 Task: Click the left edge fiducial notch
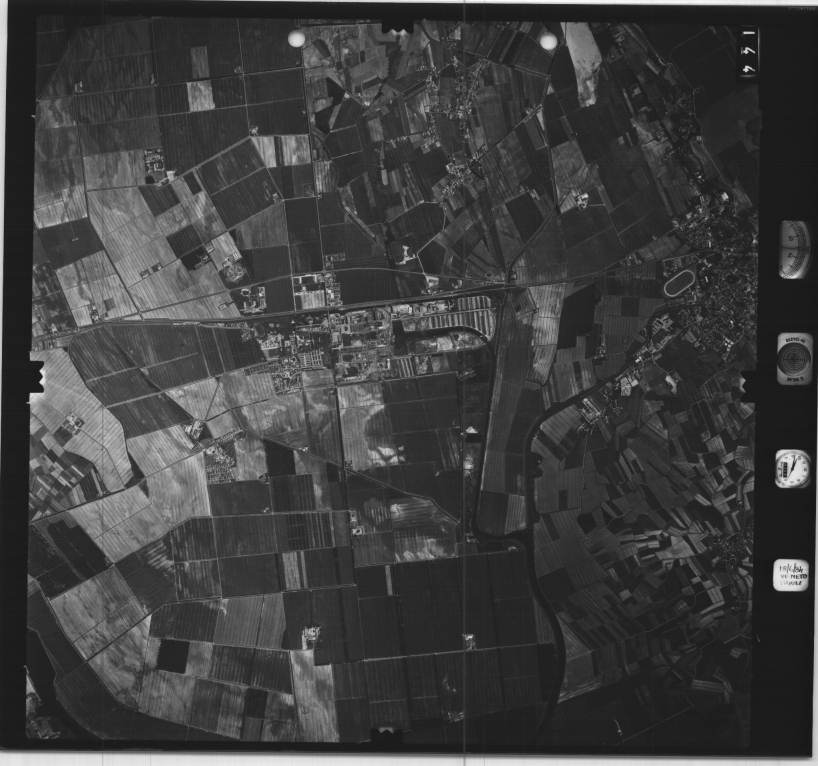[38, 380]
